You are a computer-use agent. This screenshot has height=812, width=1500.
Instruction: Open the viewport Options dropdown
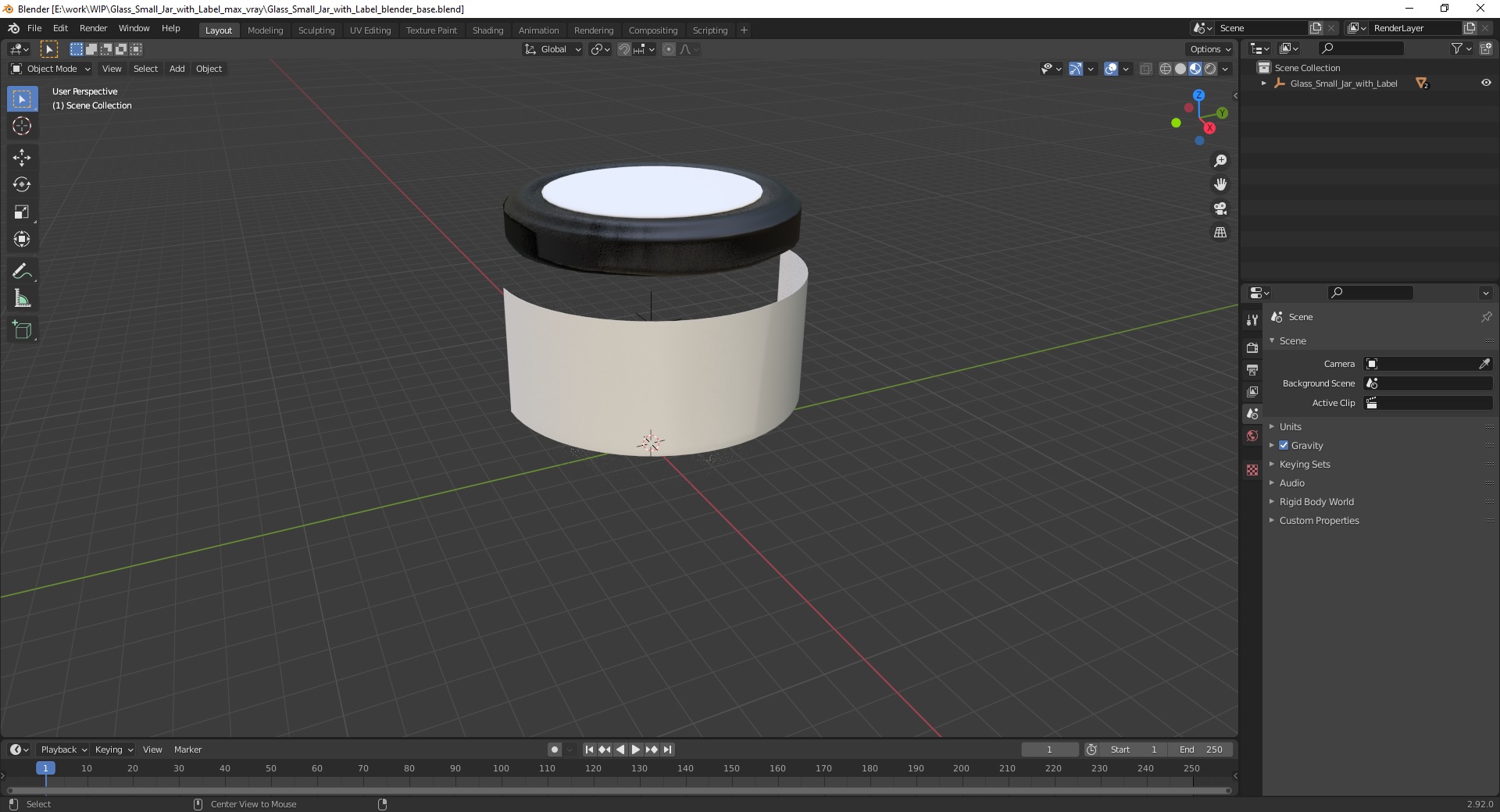[1210, 49]
